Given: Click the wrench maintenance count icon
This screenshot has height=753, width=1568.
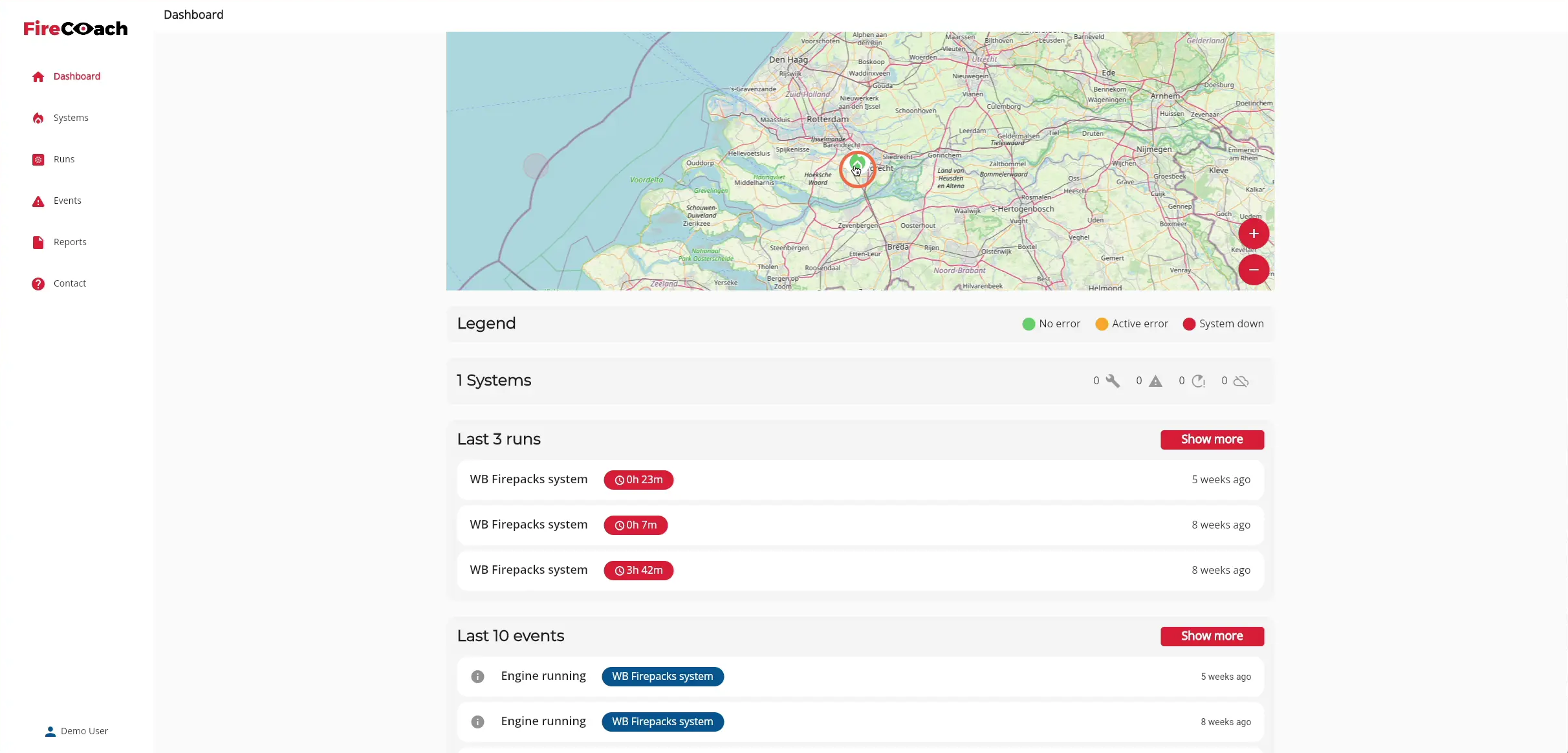Looking at the screenshot, I should [x=1113, y=381].
